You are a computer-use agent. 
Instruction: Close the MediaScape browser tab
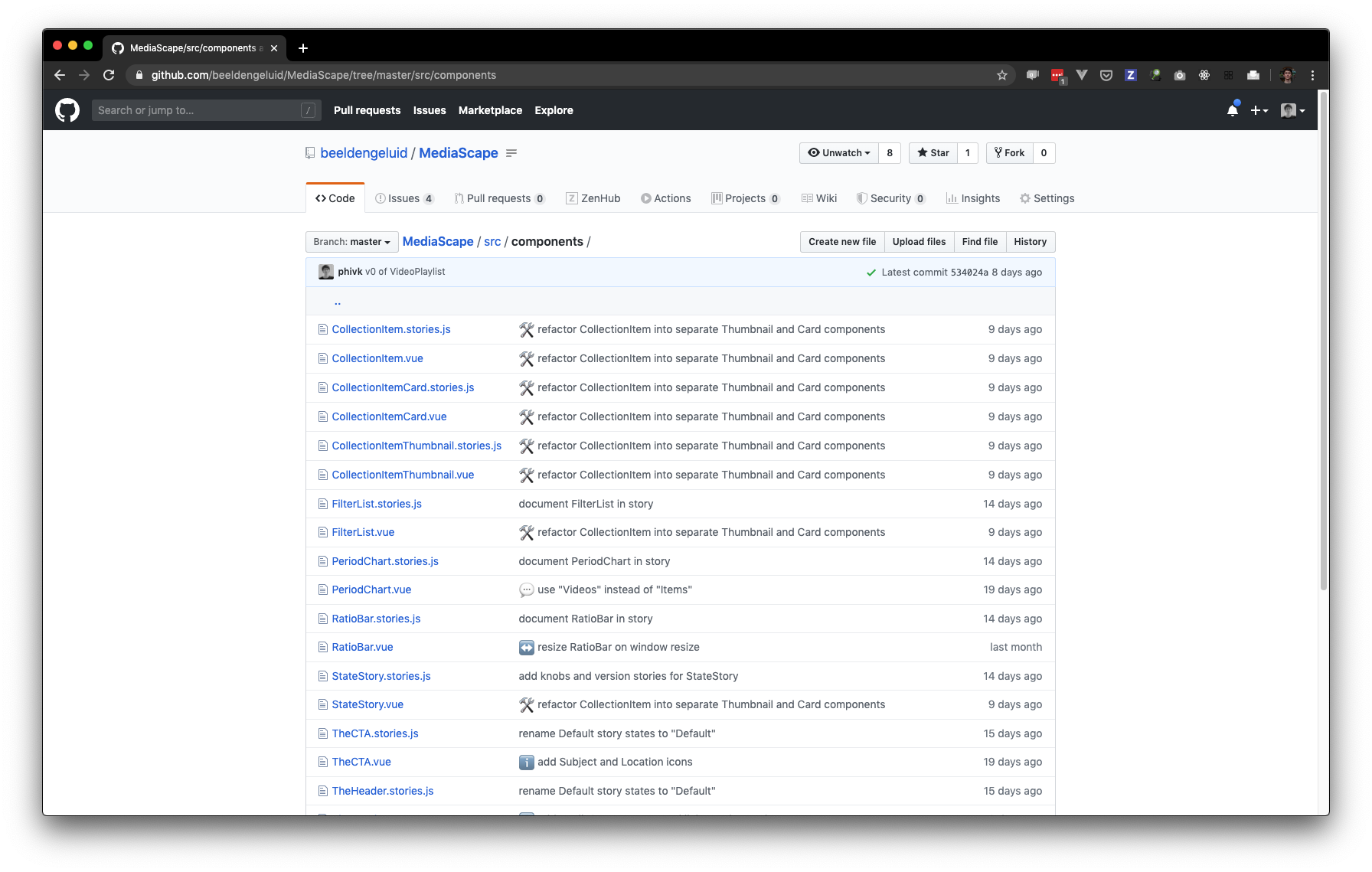(x=274, y=48)
